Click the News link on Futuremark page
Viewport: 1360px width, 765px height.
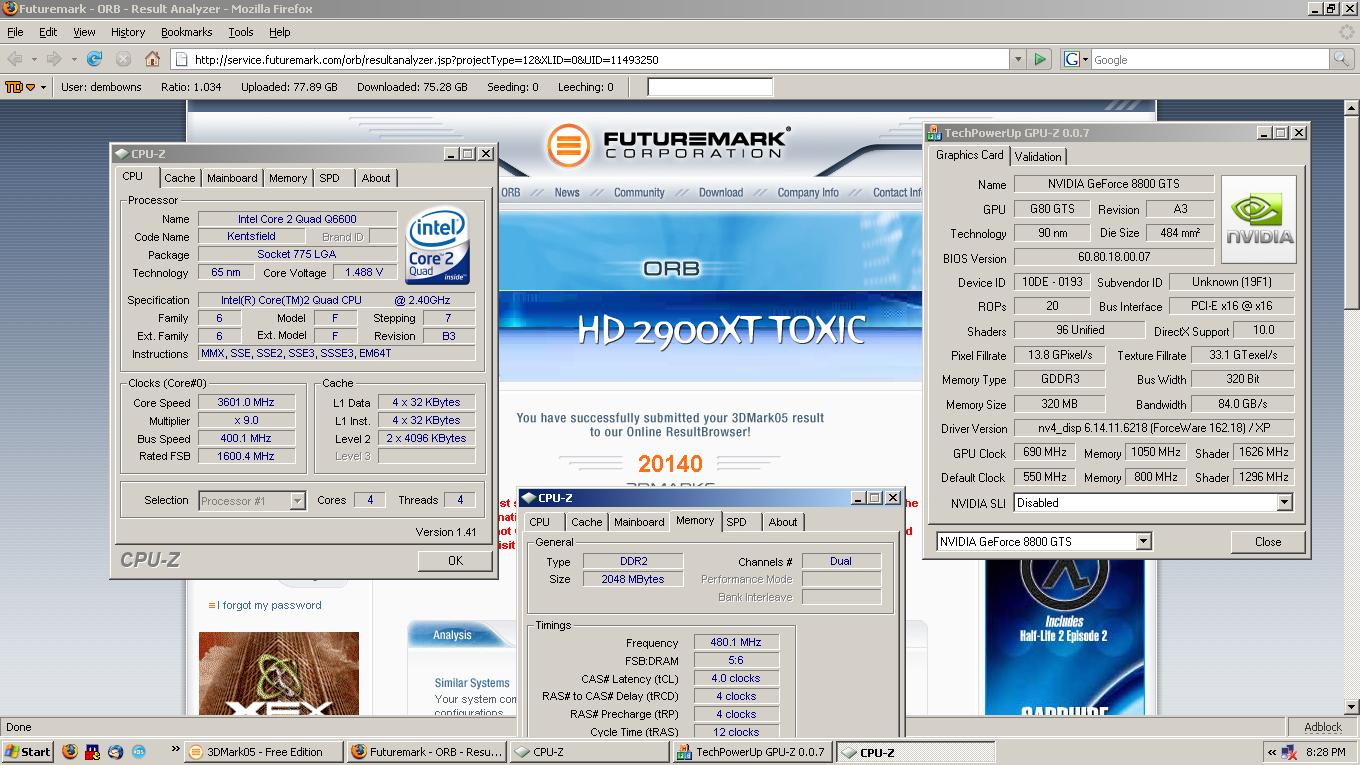[567, 193]
